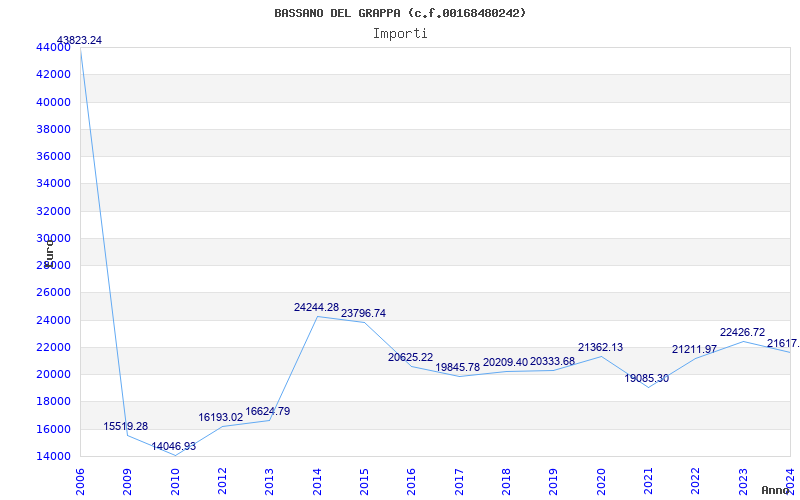800x500 pixels.
Task: Click the x-axis year 2010
Action: coord(174,482)
